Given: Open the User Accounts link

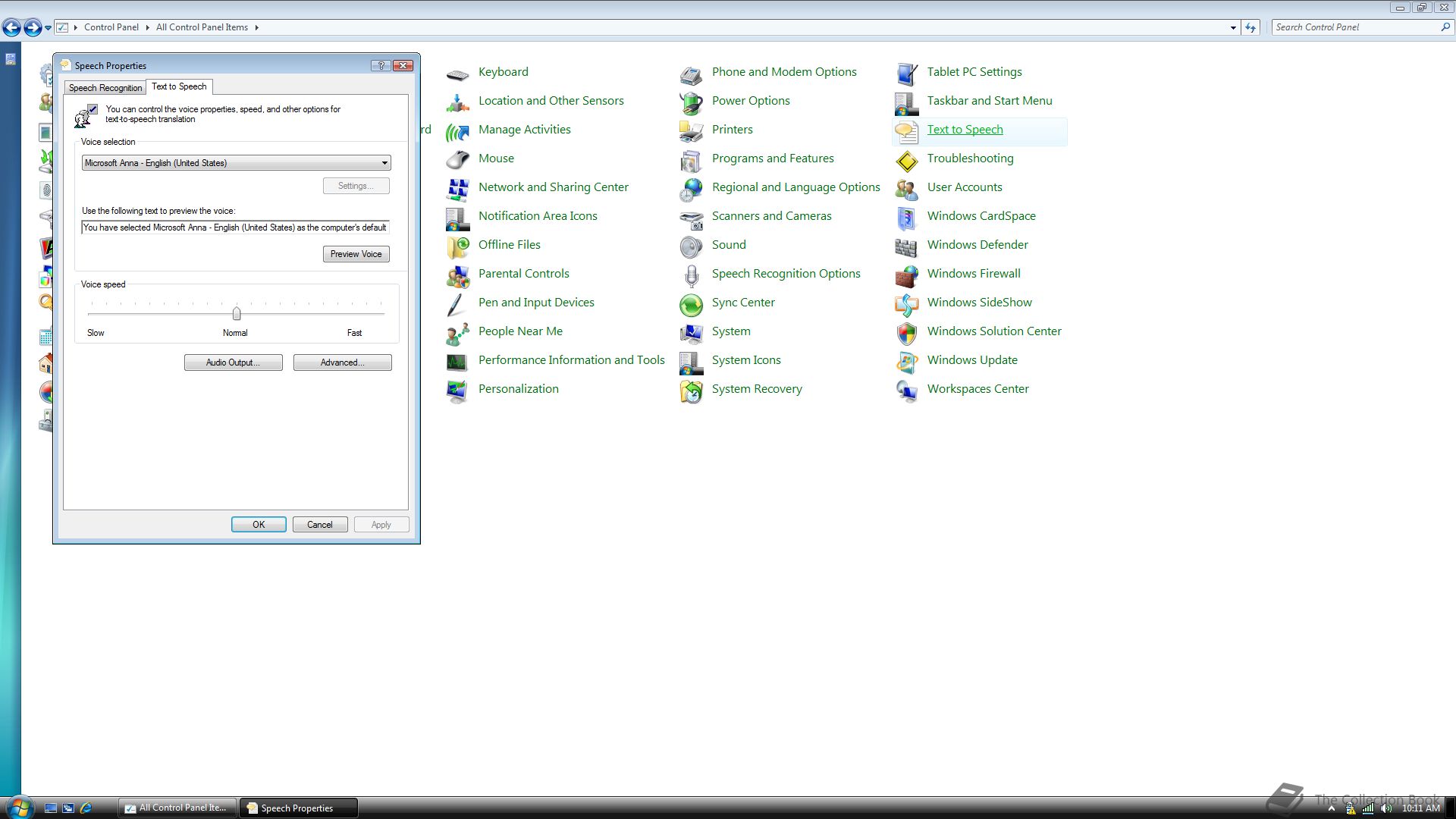Looking at the screenshot, I should point(964,187).
